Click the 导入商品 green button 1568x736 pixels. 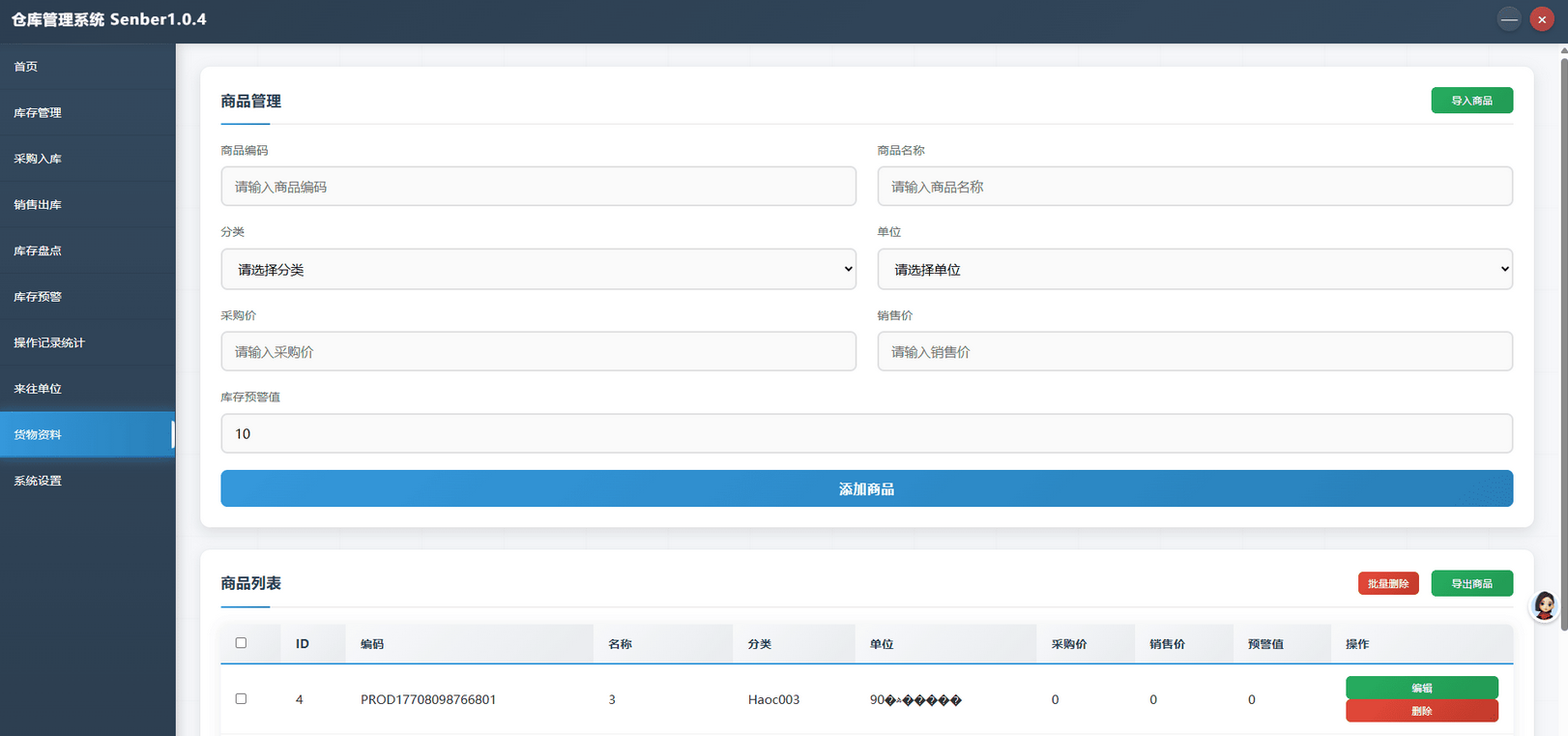point(1471,101)
